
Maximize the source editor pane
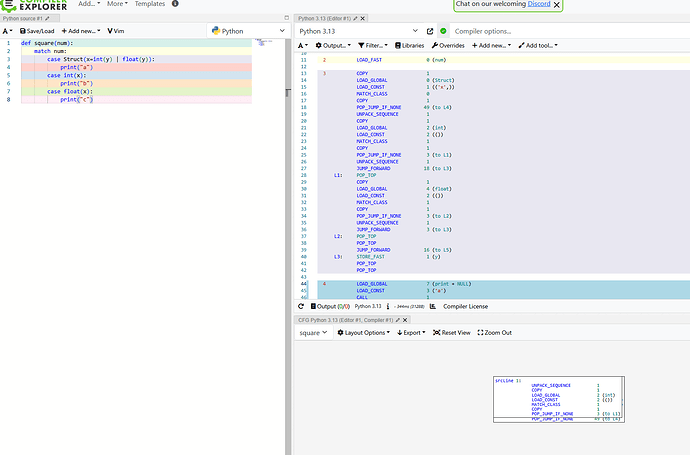tap(286, 18)
